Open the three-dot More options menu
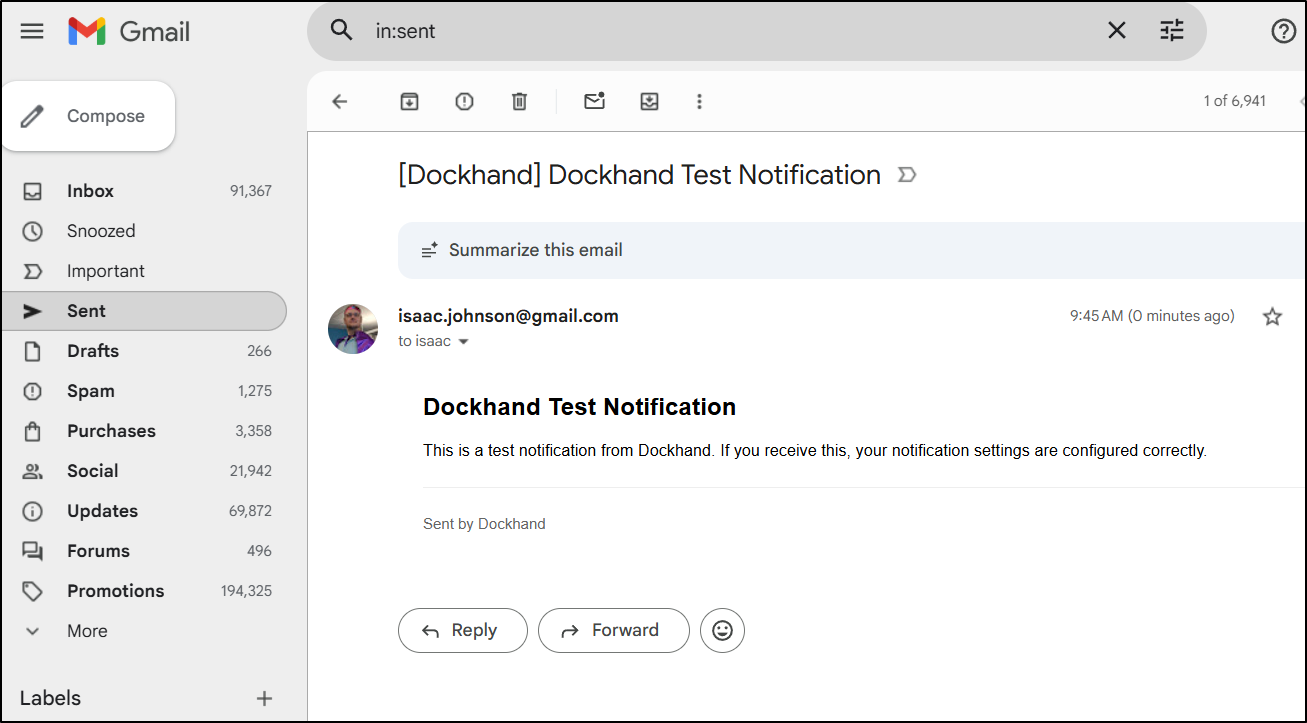This screenshot has height=723, width=1307. (x=699, y=101)
